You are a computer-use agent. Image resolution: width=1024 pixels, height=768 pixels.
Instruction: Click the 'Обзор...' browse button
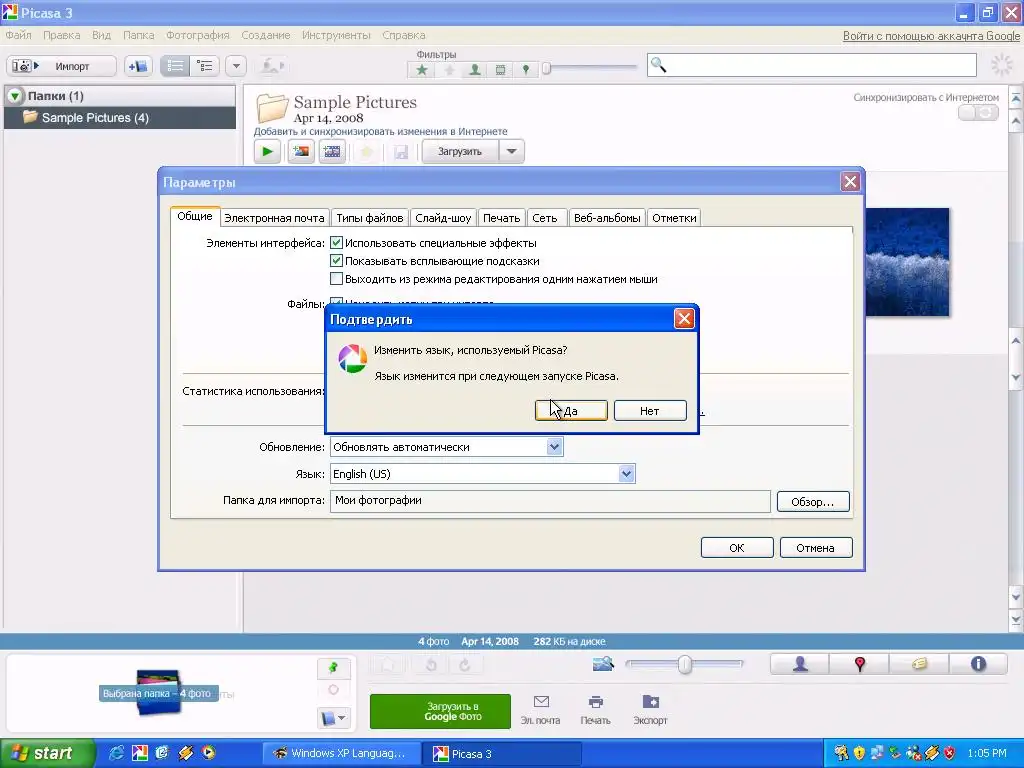[x=812, y=502]
